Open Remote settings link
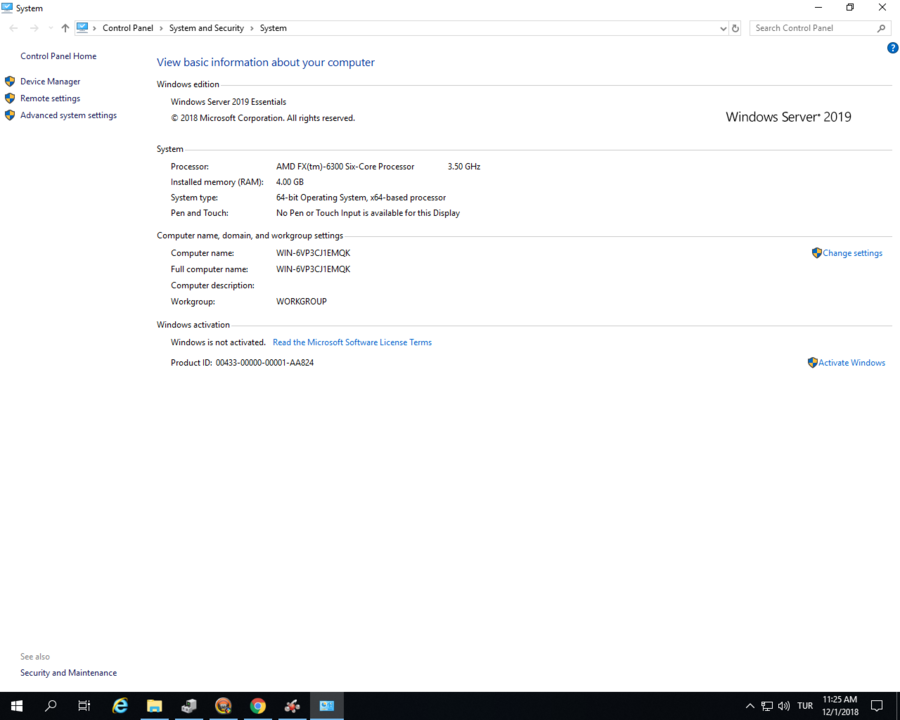This screenshot has height=720, width=900. (x=51, y=98)
